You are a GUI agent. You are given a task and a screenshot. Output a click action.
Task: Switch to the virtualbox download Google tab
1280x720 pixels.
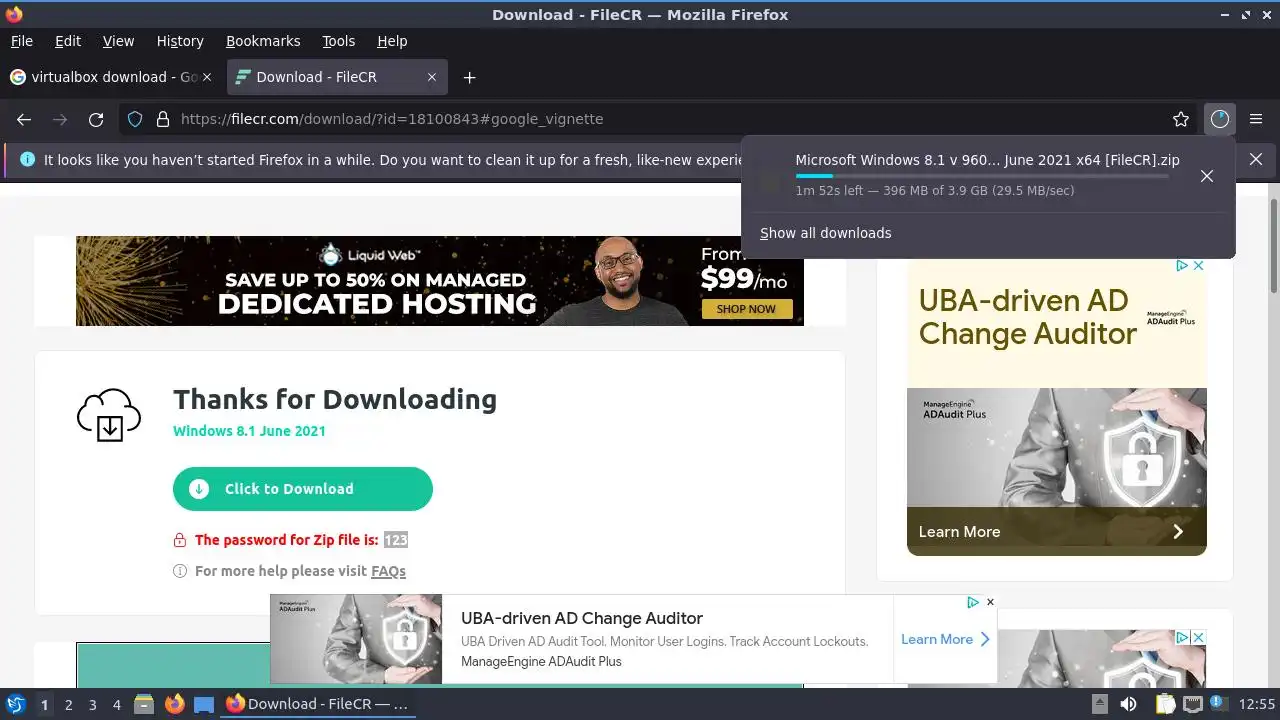click(x=113, y=77)
